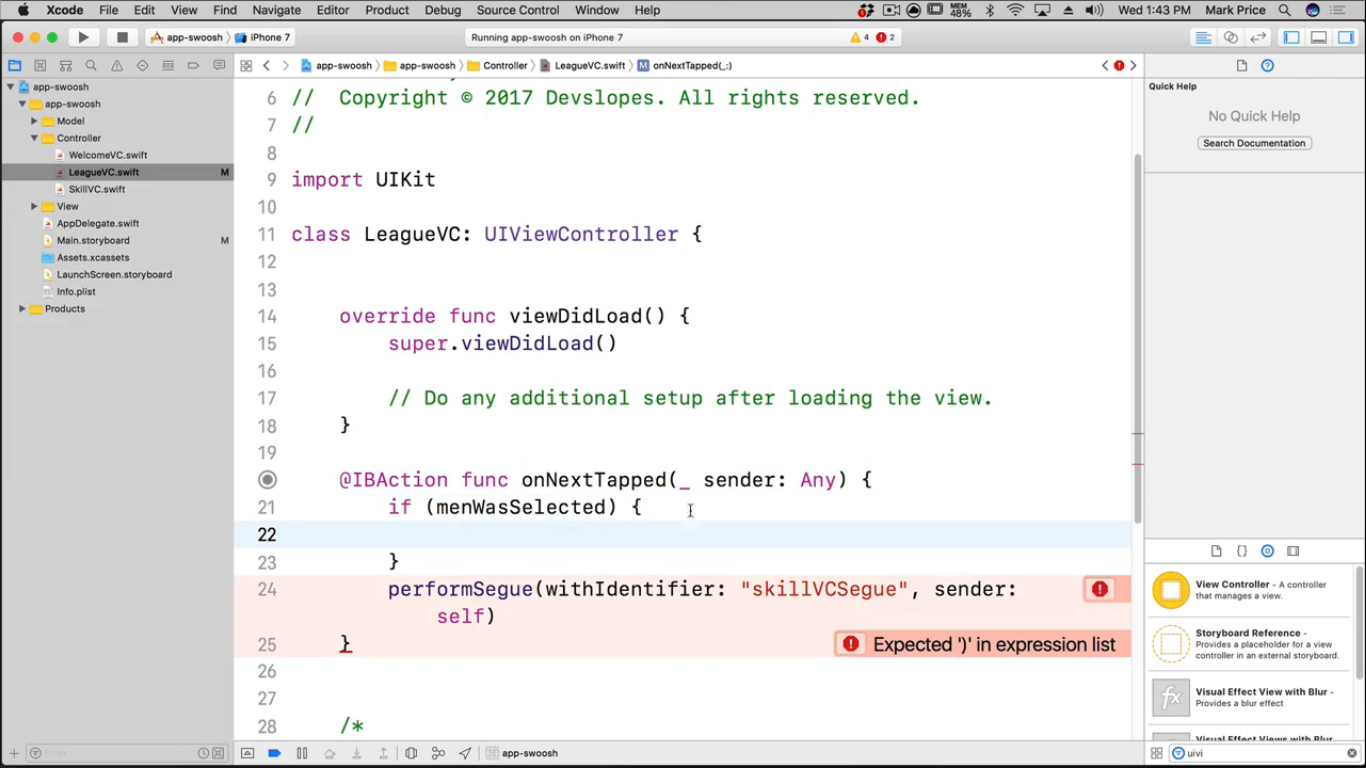This screenshot has height=768, width=1366.
Task: Collapse the Controller folder in navigator
Action: coord(34,138)
